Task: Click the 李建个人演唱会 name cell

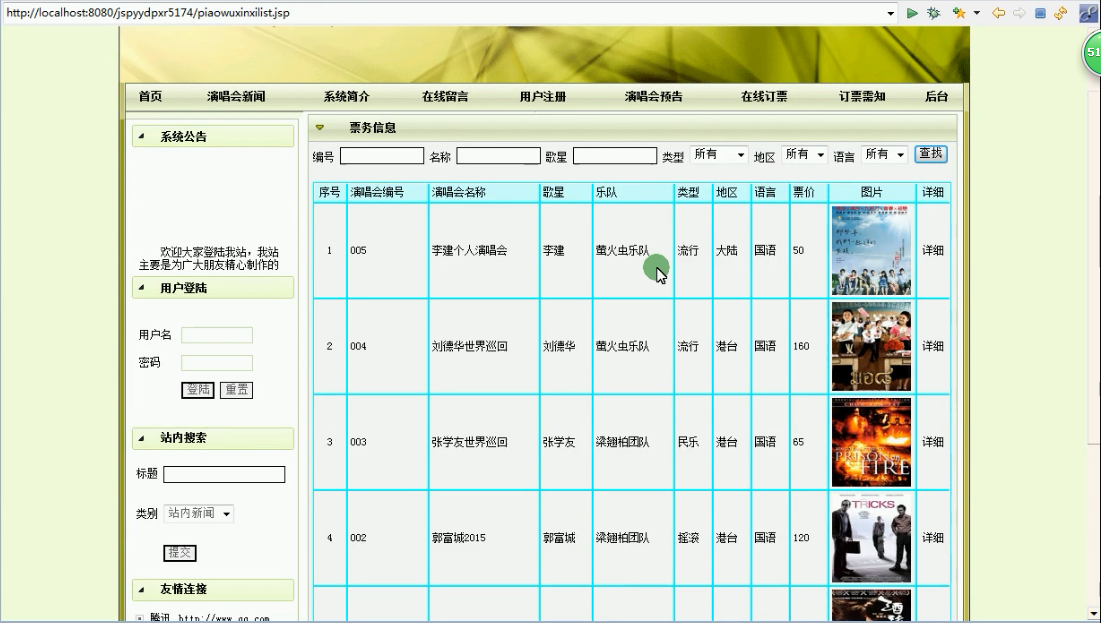Action: pos(484,251)
